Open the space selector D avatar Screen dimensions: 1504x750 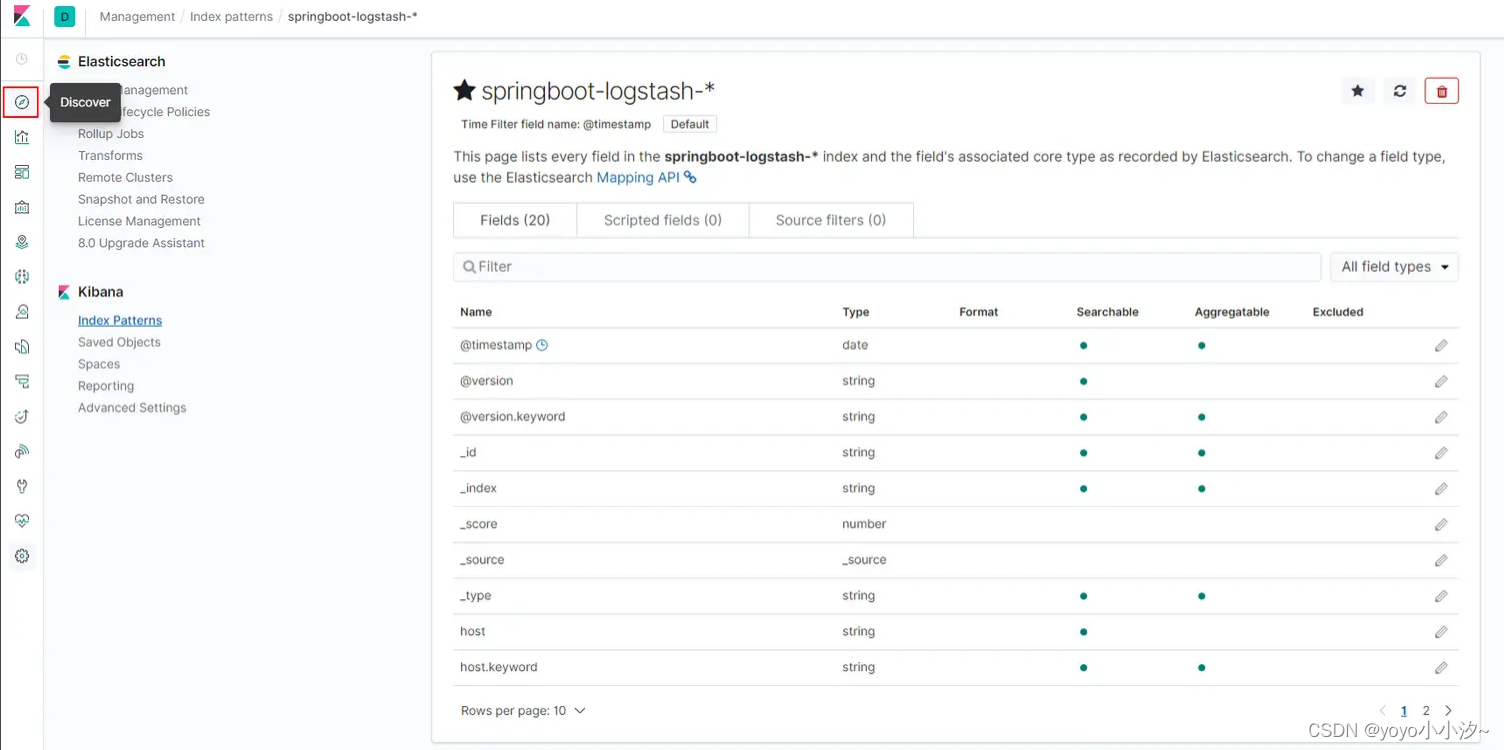coord(65,17)
